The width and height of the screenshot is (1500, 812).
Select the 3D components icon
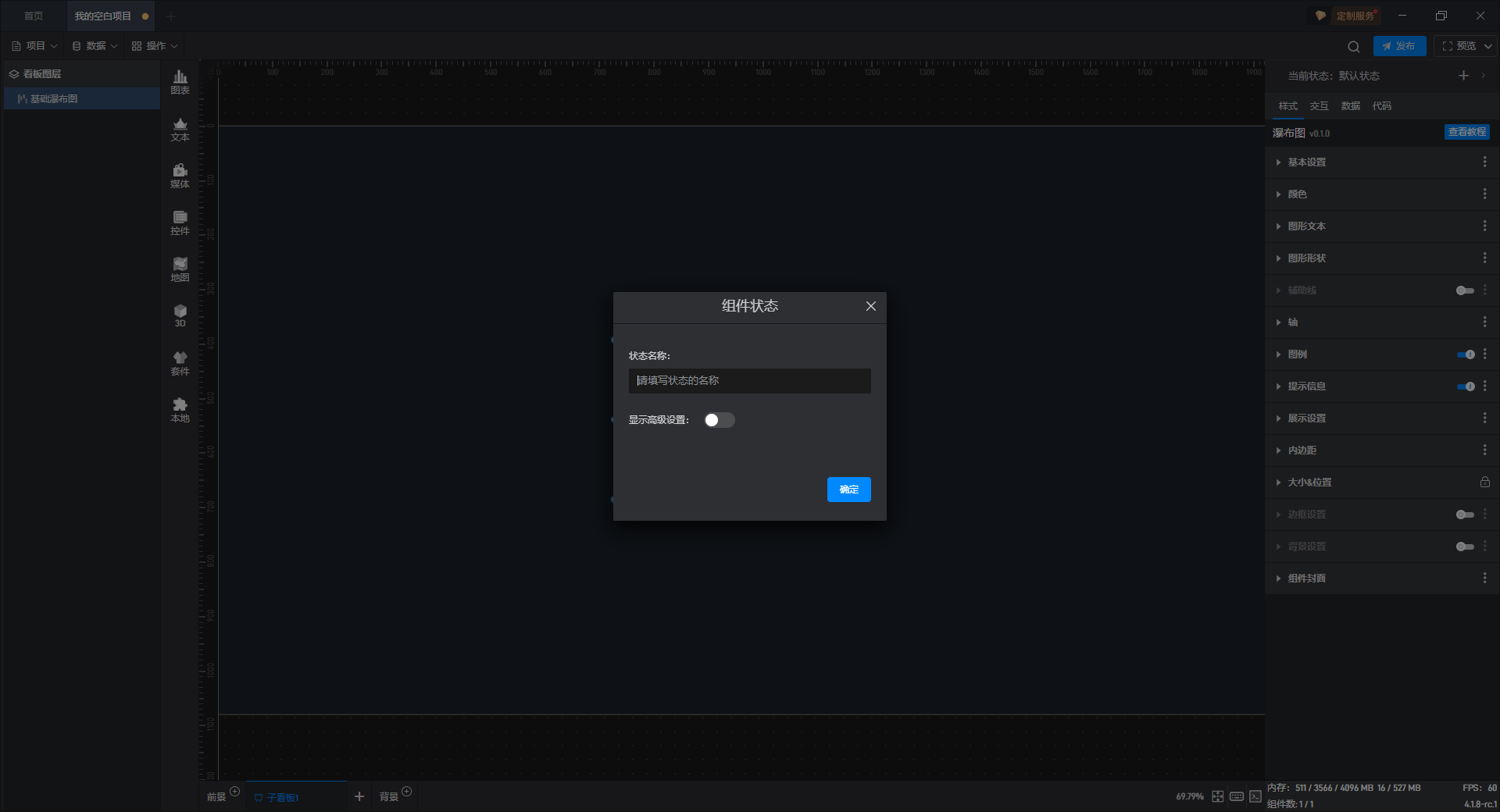(180, 315)
